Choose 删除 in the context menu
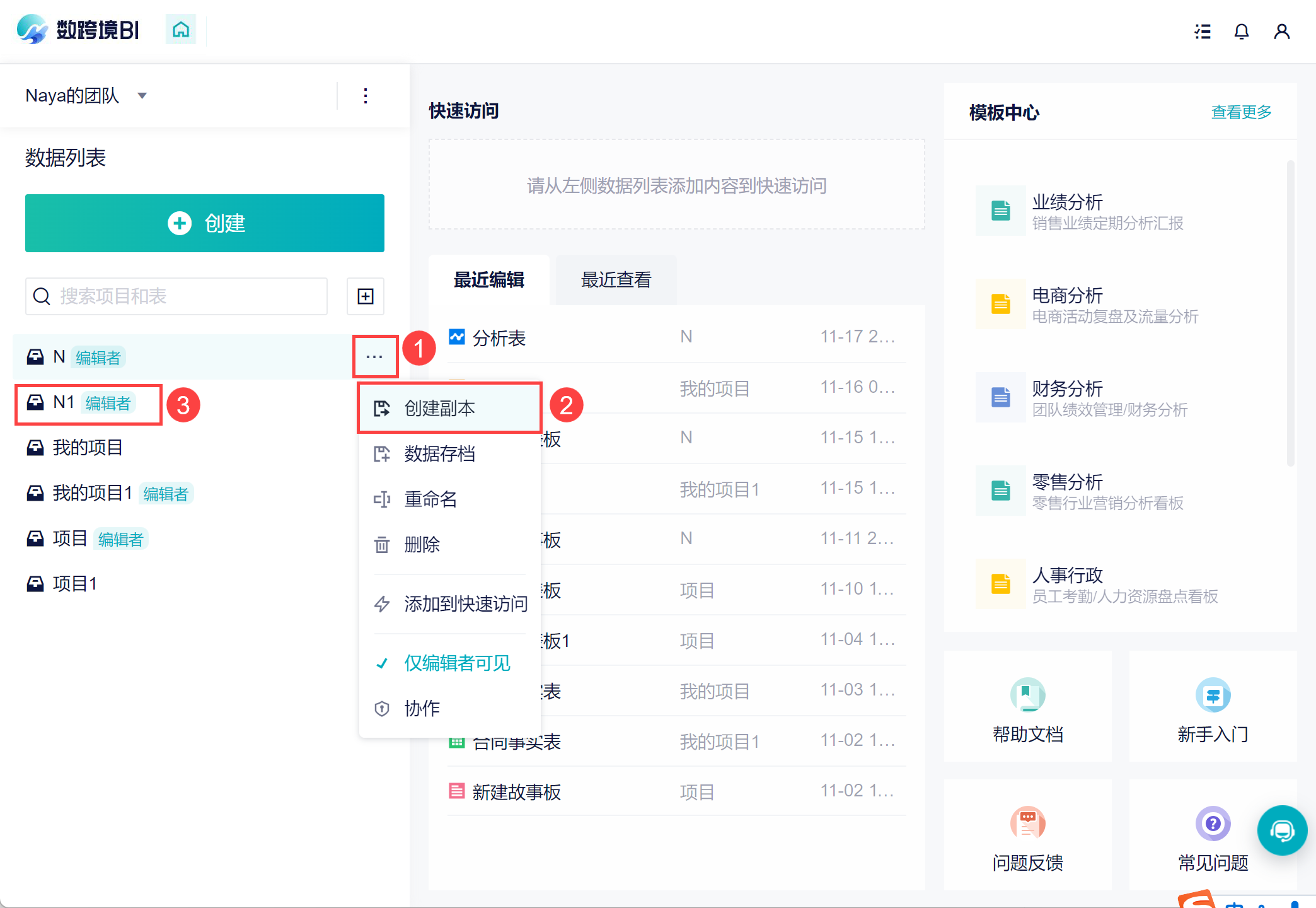 point(422,544)
